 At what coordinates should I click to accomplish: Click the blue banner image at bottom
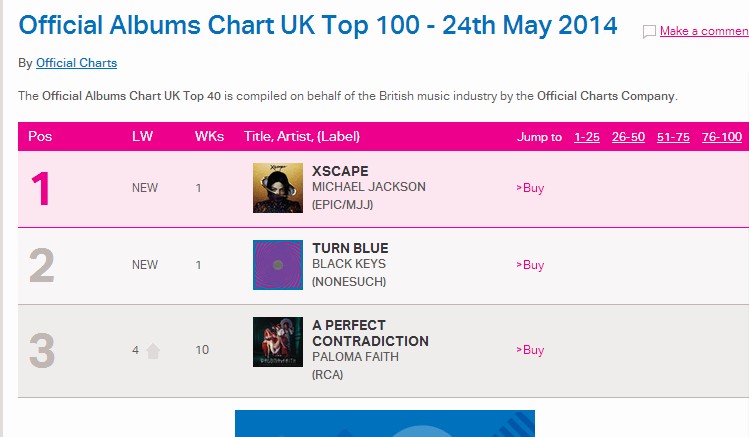point(385,424)
